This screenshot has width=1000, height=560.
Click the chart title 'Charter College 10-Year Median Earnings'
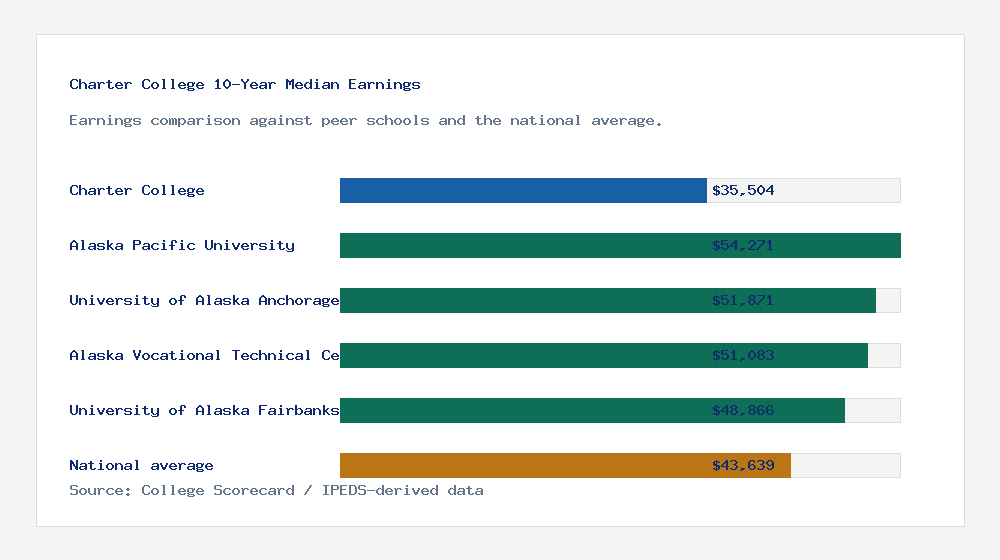pos(245,84)
